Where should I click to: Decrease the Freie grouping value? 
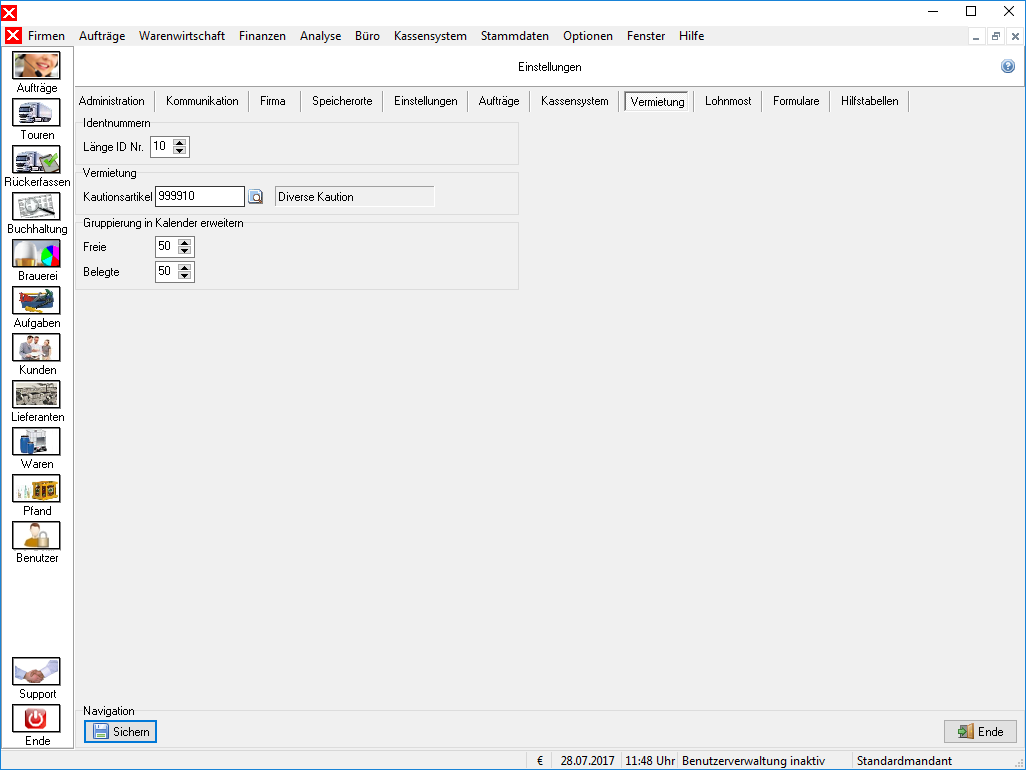(x=185, y=251)
